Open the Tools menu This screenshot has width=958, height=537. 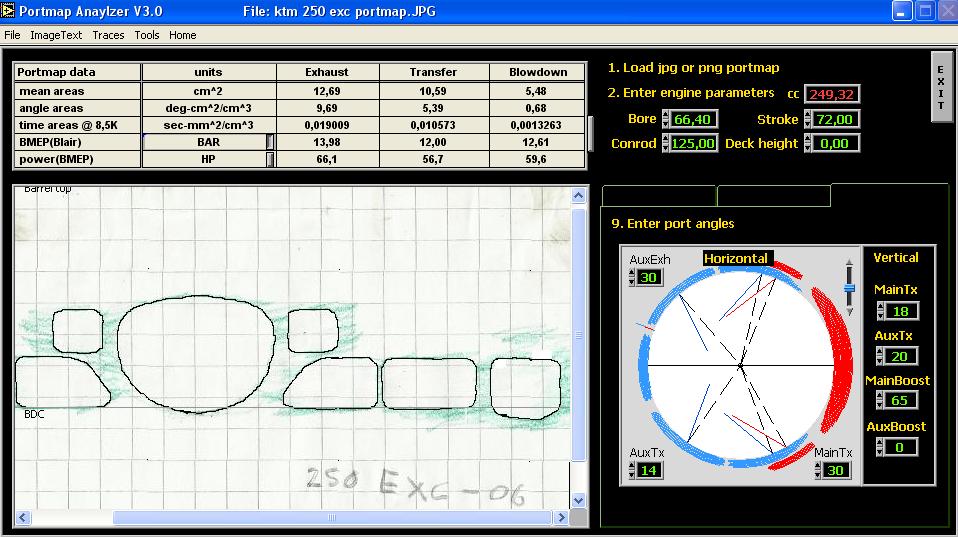[x=147, y=35]
